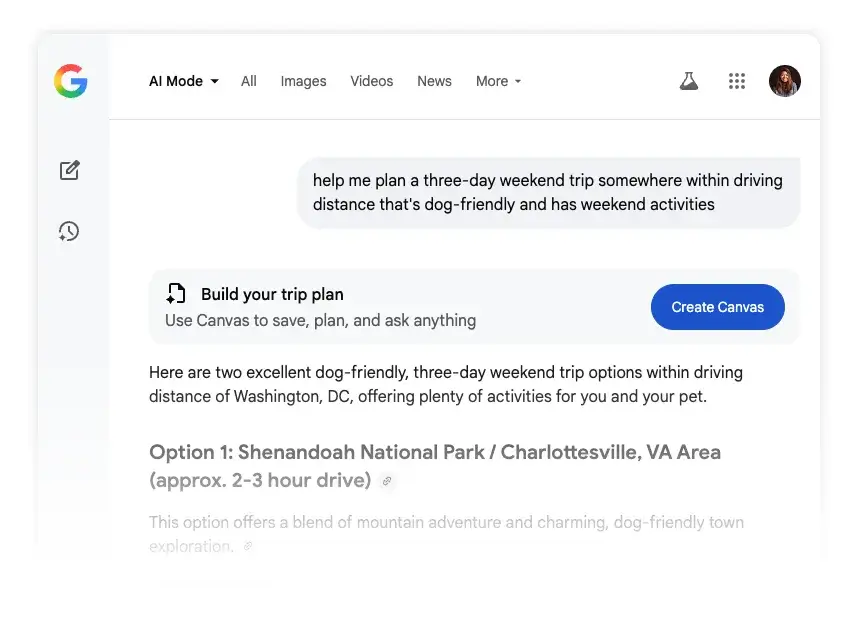Open the Google apps grid
Image resolution: width=857 pixels, height=621 pixels.
(737, 81)
